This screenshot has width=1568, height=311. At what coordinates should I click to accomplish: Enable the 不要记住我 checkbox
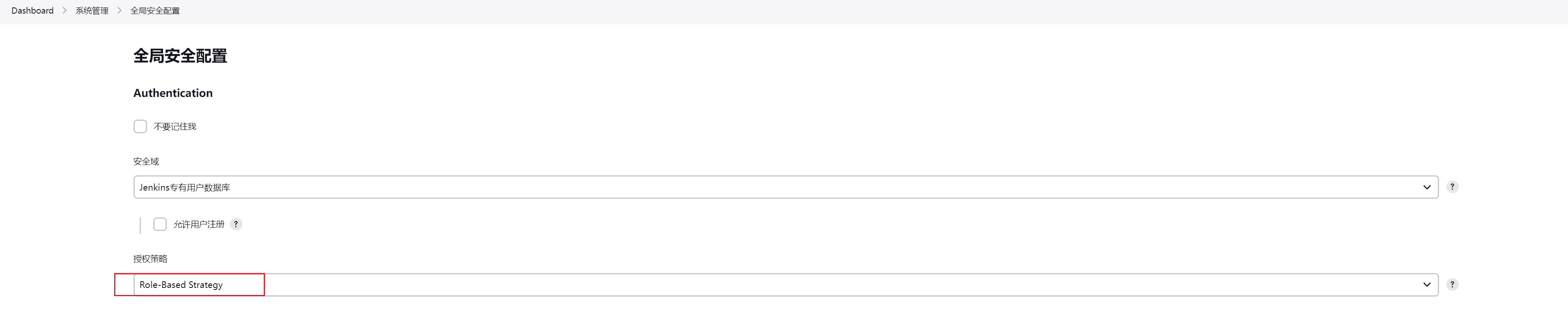(x=141, y=126)
